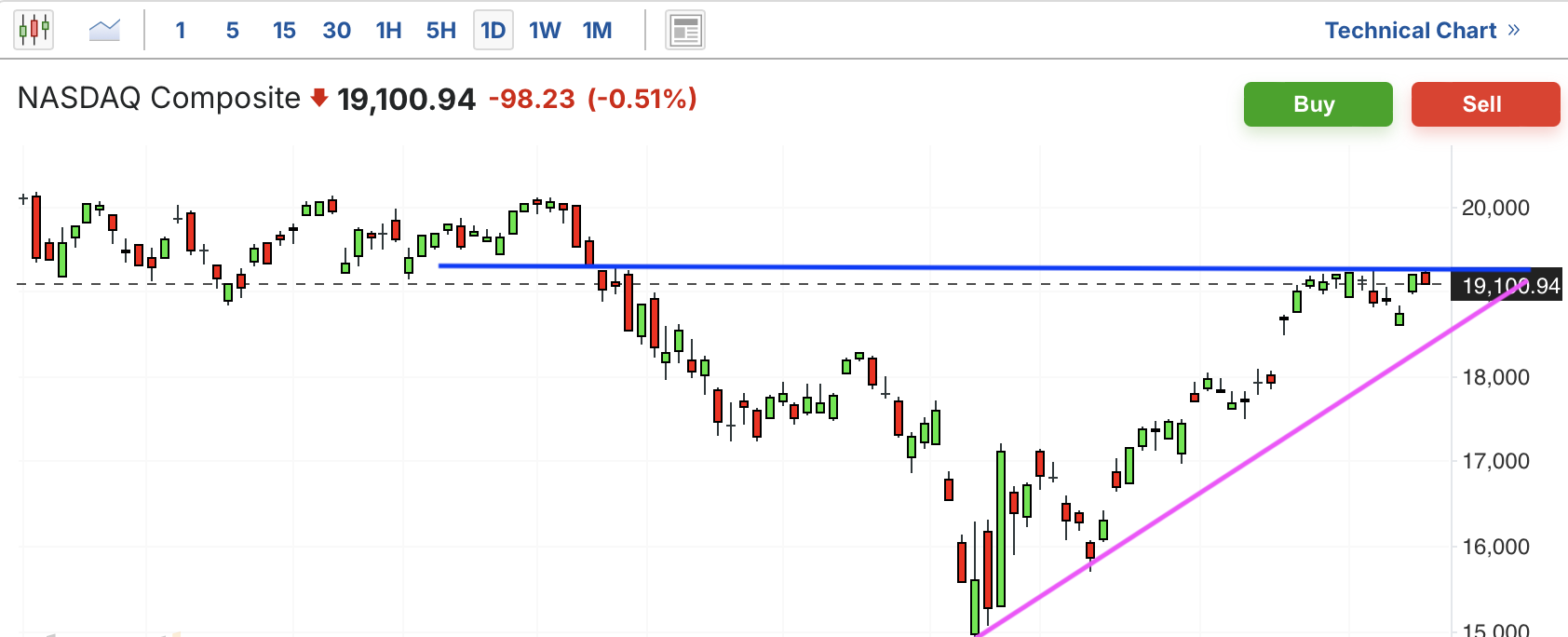Screen dimensions: 1568x637
Task: Click the 19,100.94 price label on axis
Action: [x=1508, y=286]
